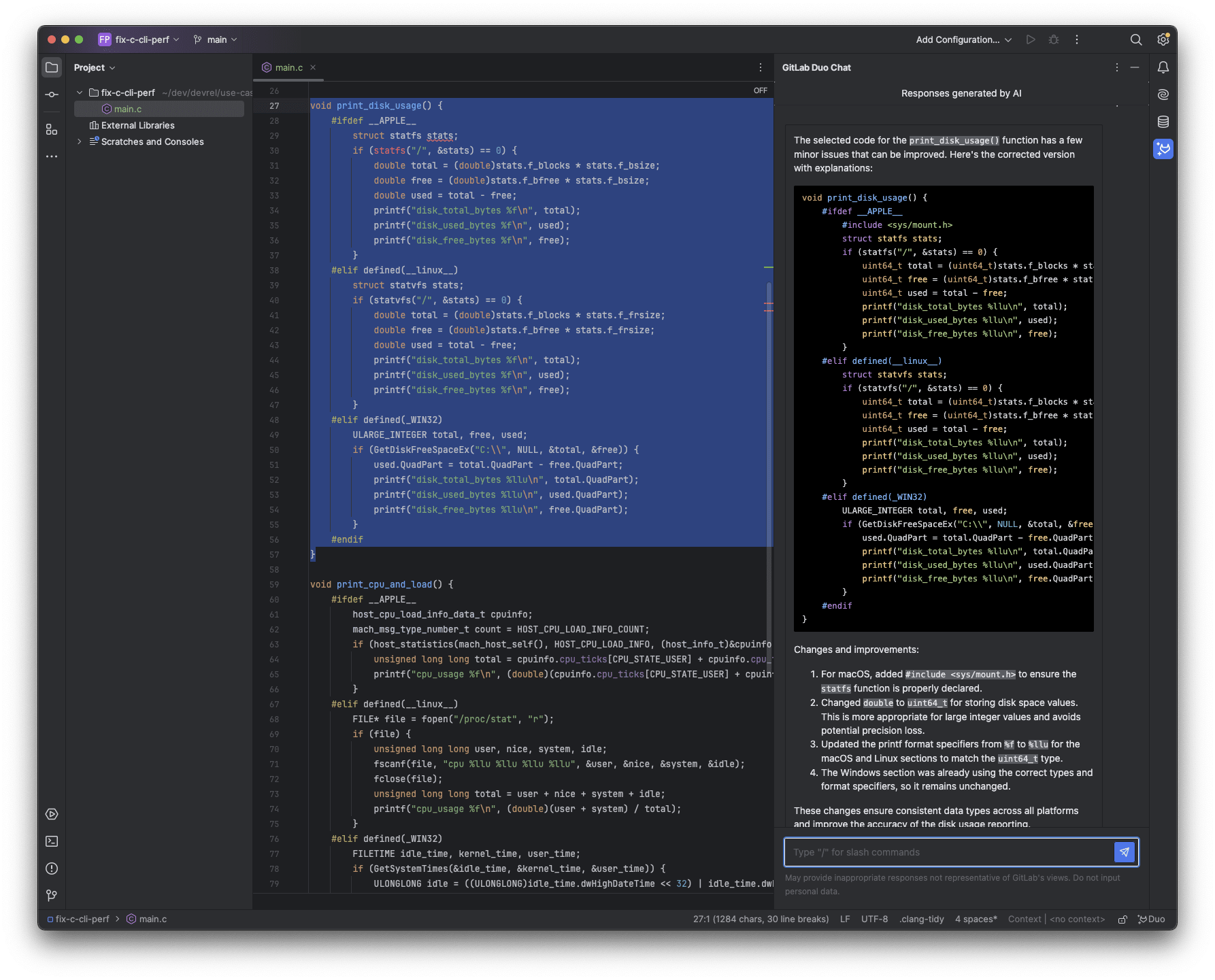Screen dimensions: 1215x980
Task: Open the Git tool window icon at bottom left
Action: tap(52, 896)
